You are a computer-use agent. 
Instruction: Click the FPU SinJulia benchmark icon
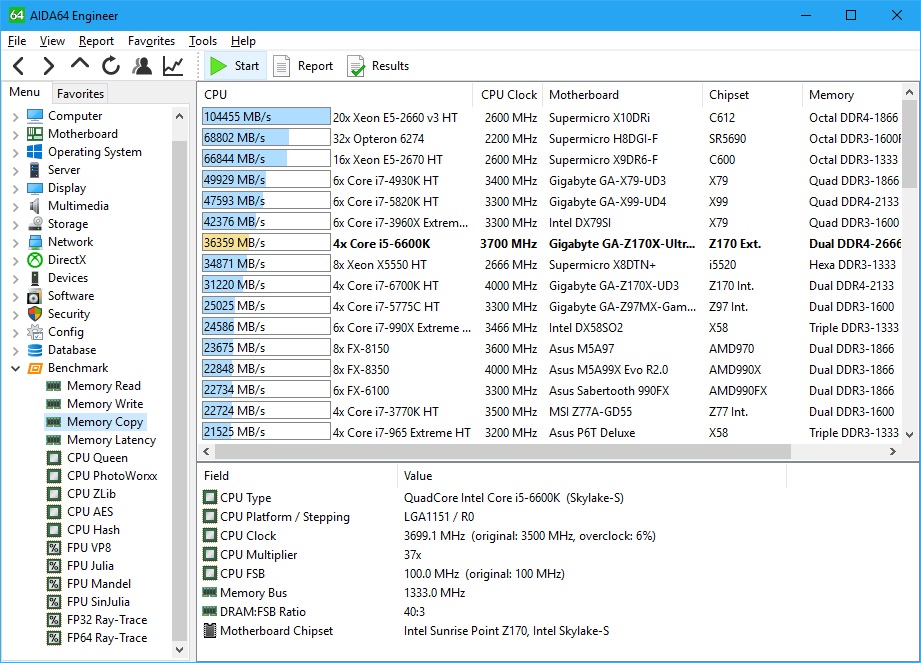54,602
